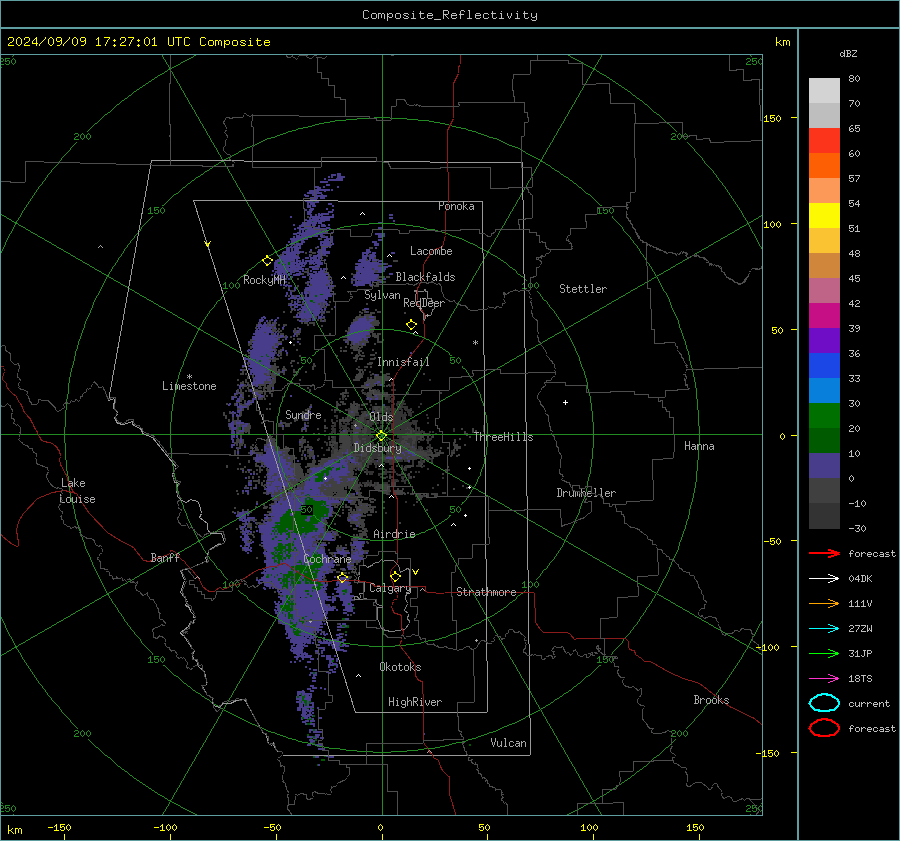Screen dimensions: 900x841
Task: Click the dBZ legend heading
Action: coord(848,53)
